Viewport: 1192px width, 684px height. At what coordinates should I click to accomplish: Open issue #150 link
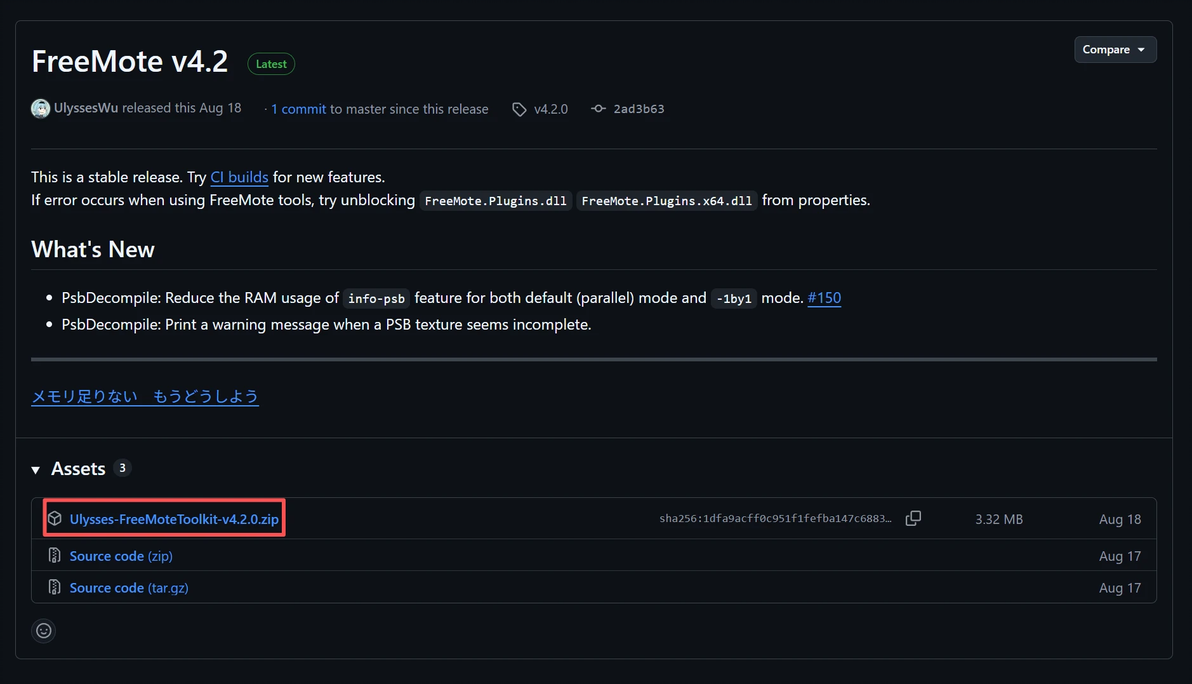pos(824,298)
